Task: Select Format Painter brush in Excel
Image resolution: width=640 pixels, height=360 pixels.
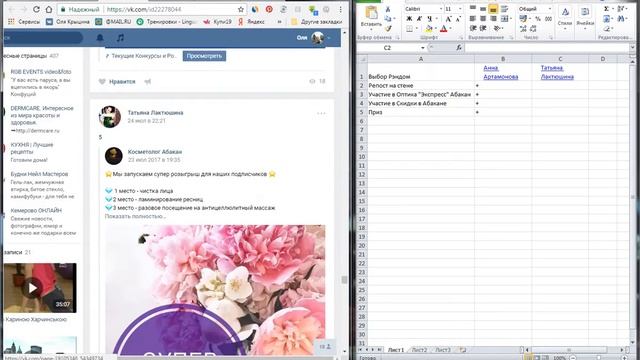Action: (x=388, y=29)
